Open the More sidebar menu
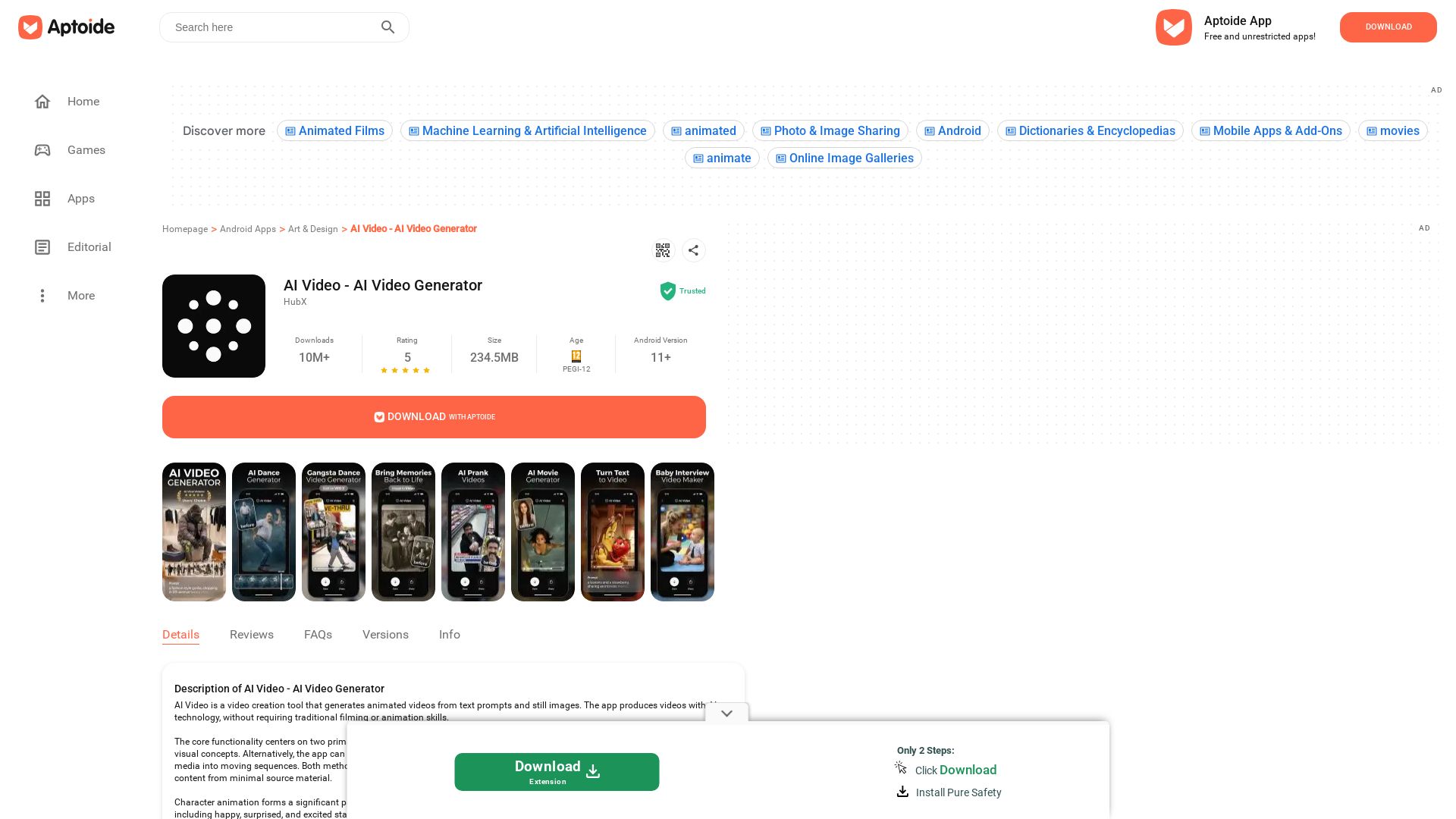Viewport: 1456px width, 819px height. coord(81,296)
